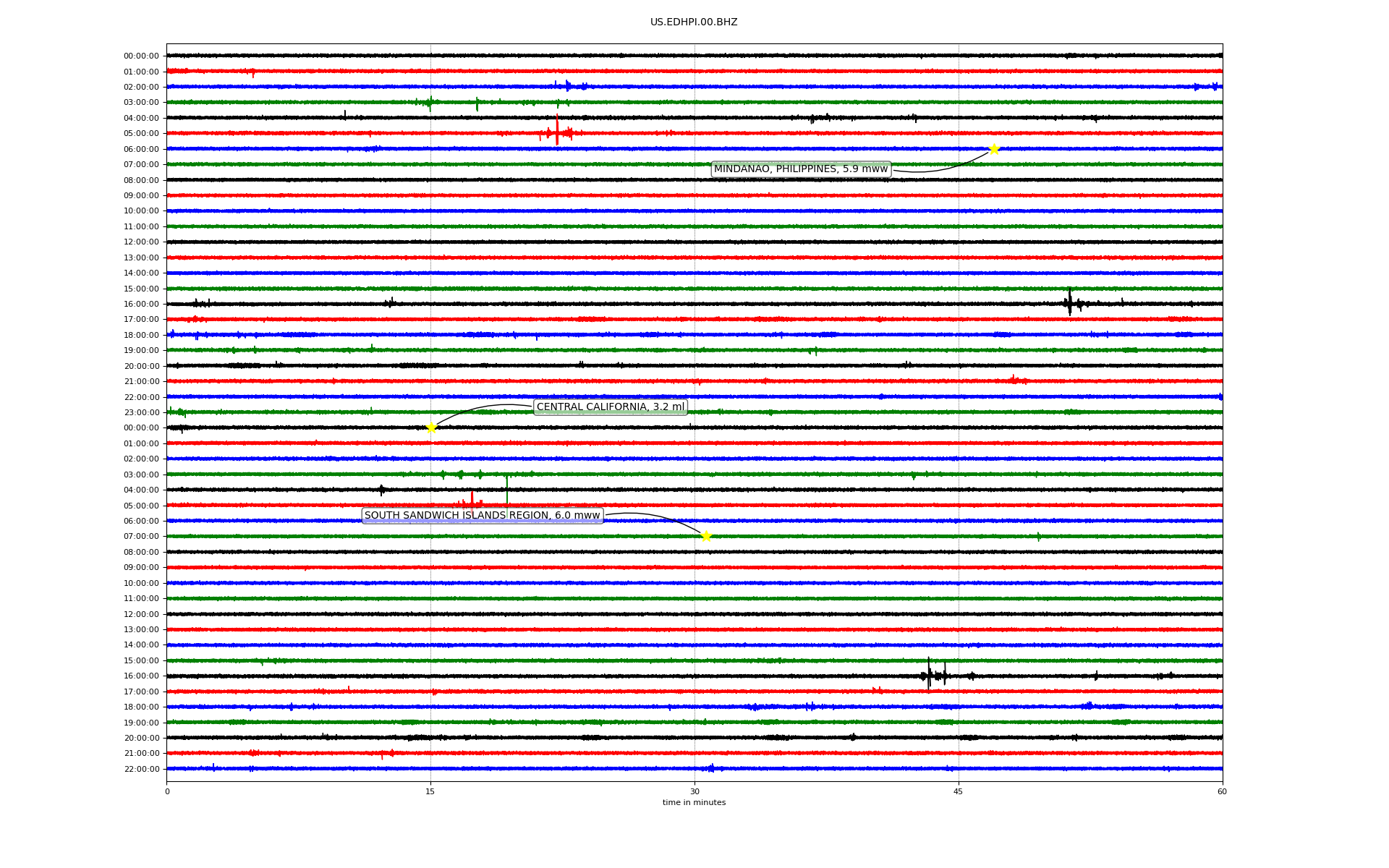The height and width of the screenshot is (868, 1389).
Task: Click the 60 tick label on x-axis
Action: pos(1222,791)
